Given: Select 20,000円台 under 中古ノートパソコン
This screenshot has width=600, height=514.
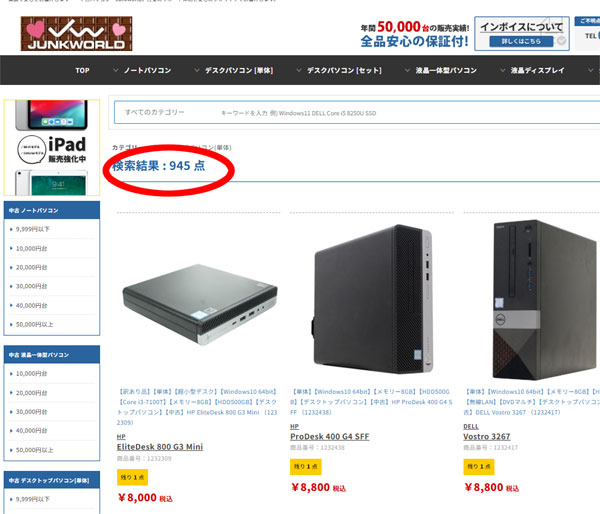Looking at the screenshot, I should pyautogui.click(x=31, y=268).
